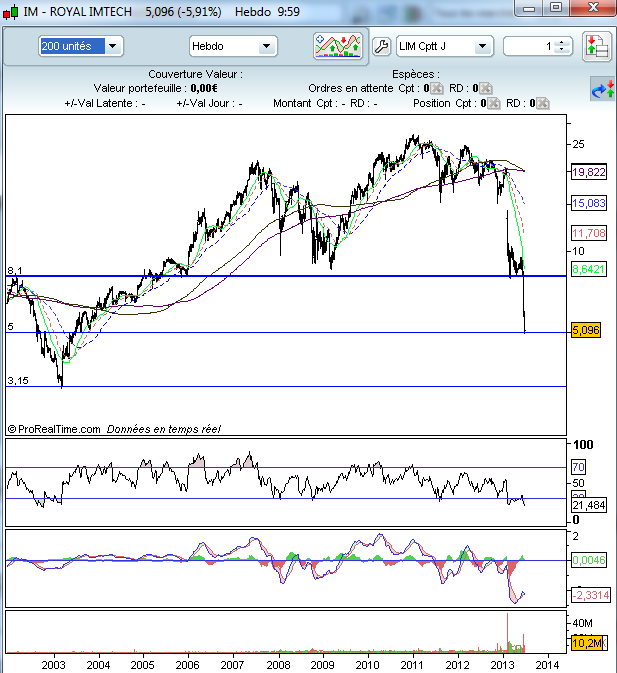The image size is (617, 673).
Task: Select the 11,708 moving average price label
Action: [x=589, y=233]
